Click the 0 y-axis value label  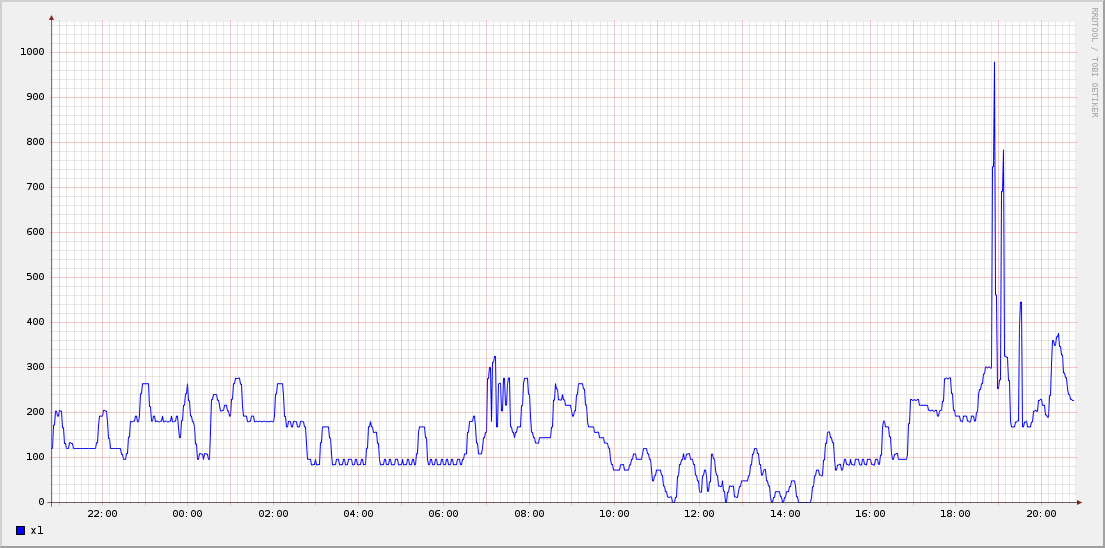[42, 502]
